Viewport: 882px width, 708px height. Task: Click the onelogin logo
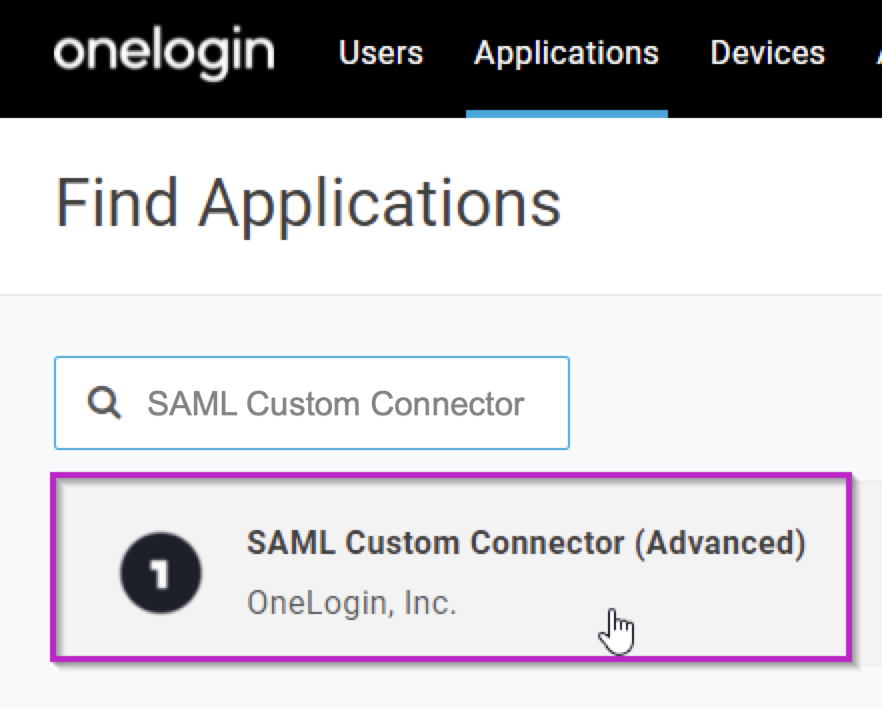coord(163,53)
